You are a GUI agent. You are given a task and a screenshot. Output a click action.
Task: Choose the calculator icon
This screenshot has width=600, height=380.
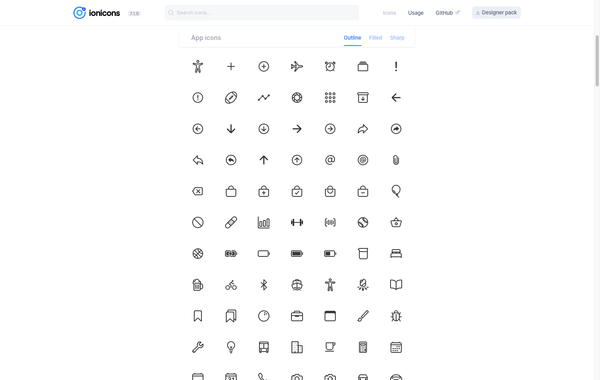pyautogui.click(x=363, y=347)
